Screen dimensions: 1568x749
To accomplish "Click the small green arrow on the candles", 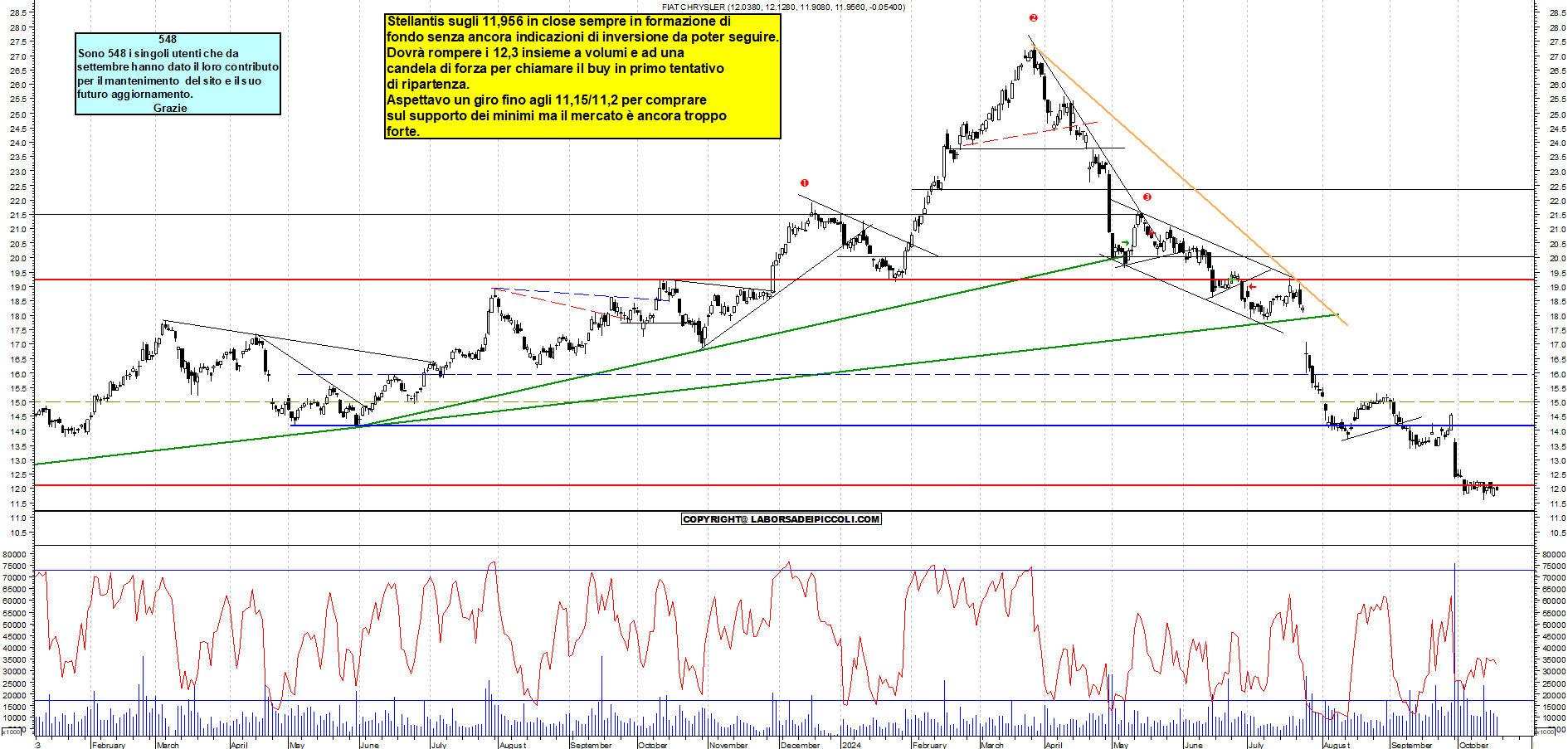I will coord(1125,244).
